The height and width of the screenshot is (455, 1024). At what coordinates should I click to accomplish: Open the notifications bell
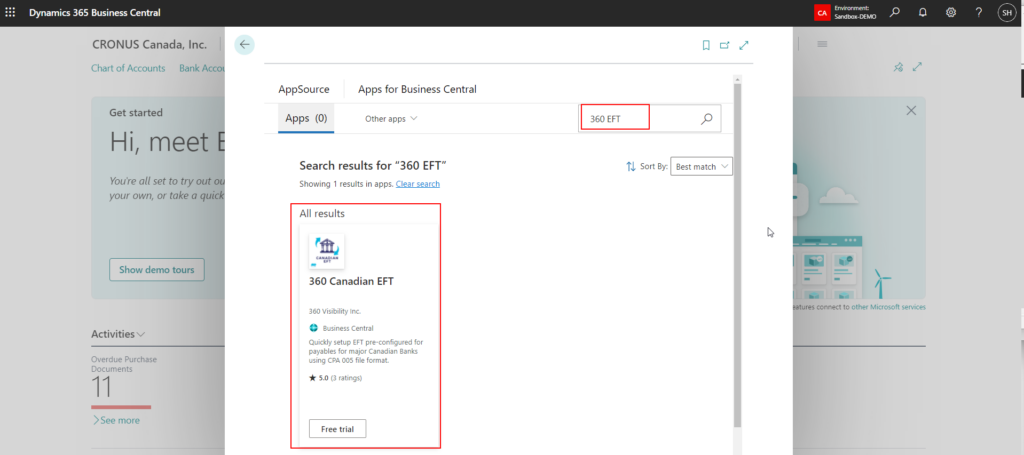click(x=923, y=12)
